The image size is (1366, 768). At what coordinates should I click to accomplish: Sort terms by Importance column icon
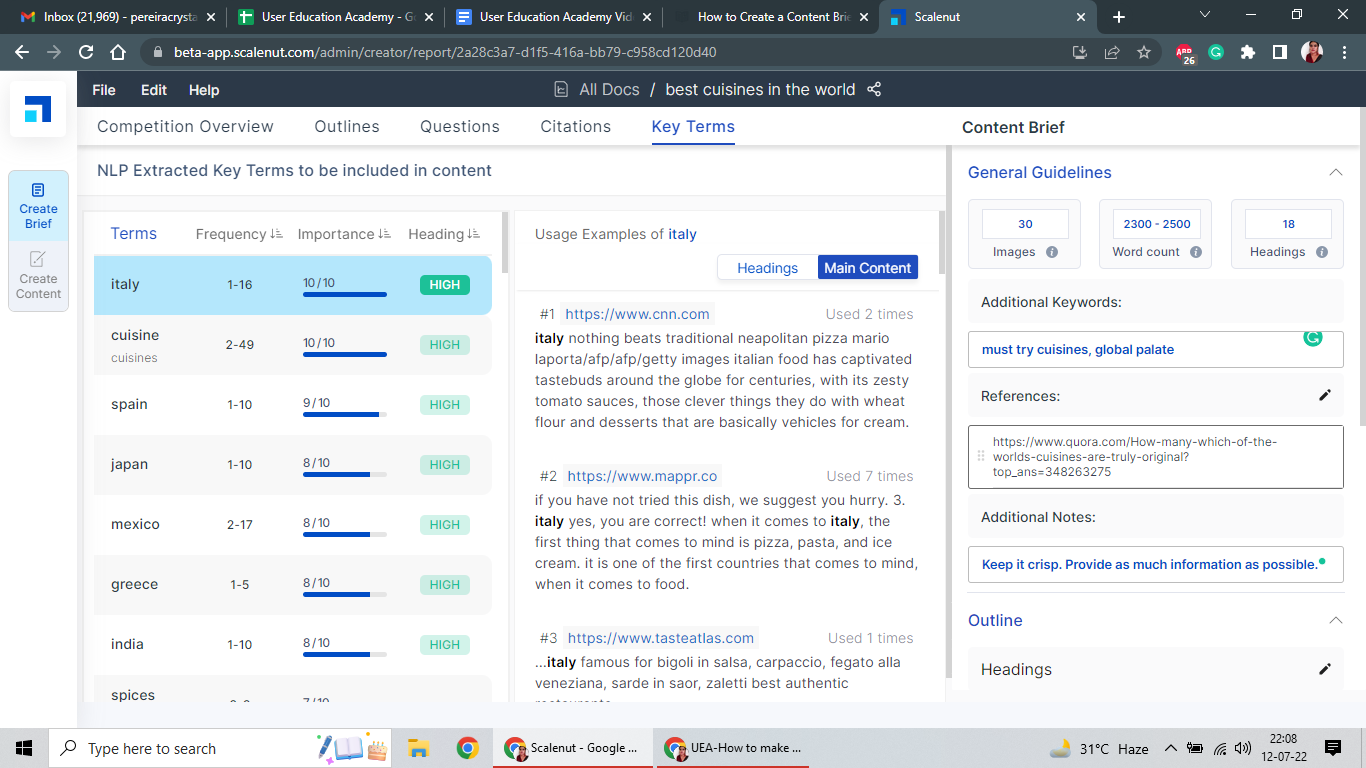[384, 234]
